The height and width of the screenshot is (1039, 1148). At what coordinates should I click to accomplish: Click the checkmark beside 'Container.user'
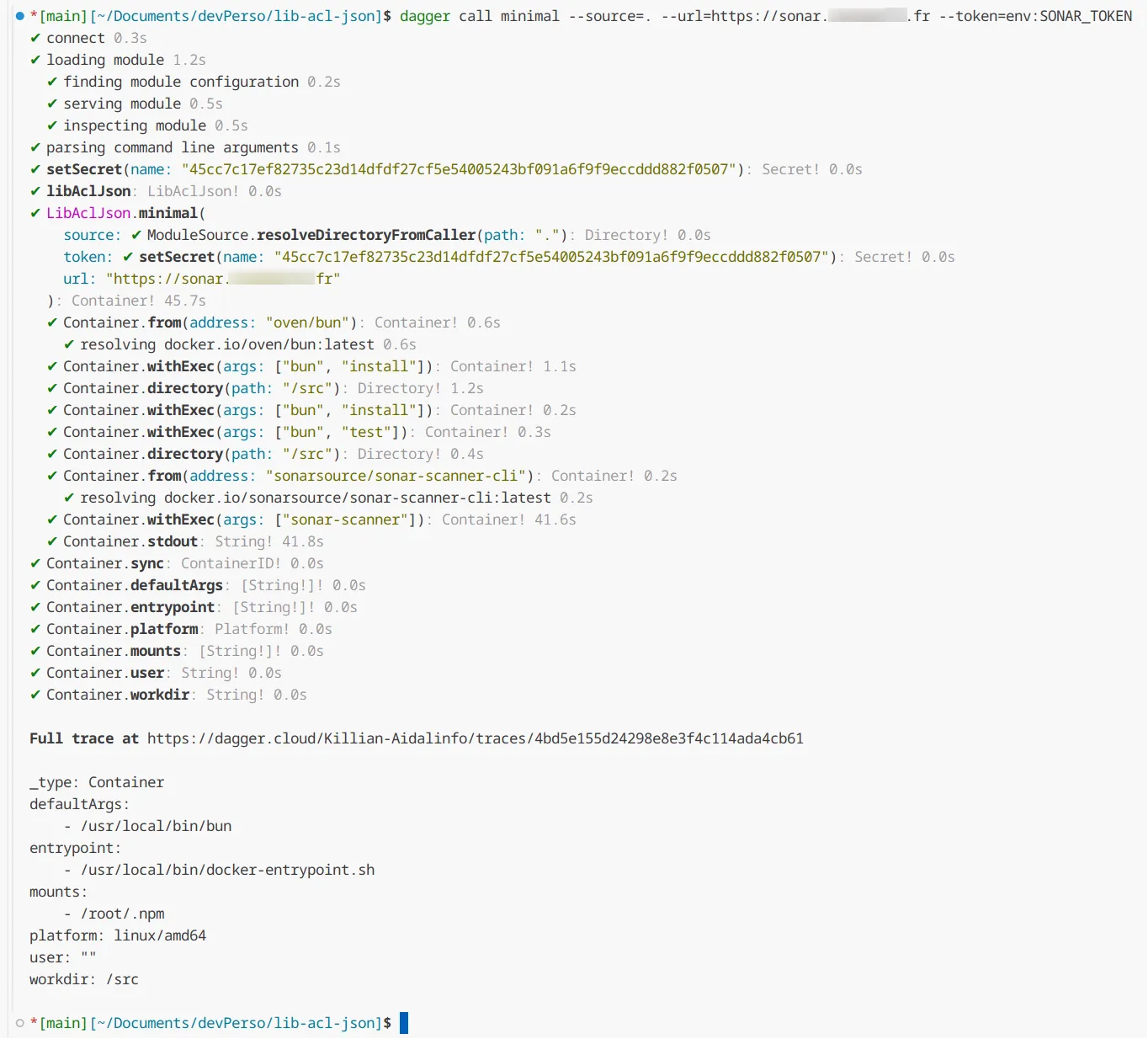pos(35,673)
